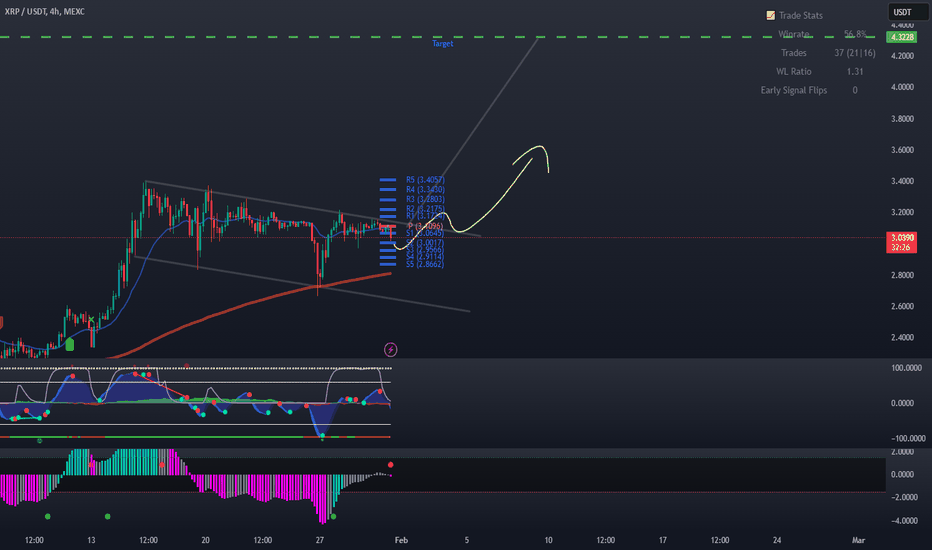Click the red signal dot on the histogram

point(391,464)
